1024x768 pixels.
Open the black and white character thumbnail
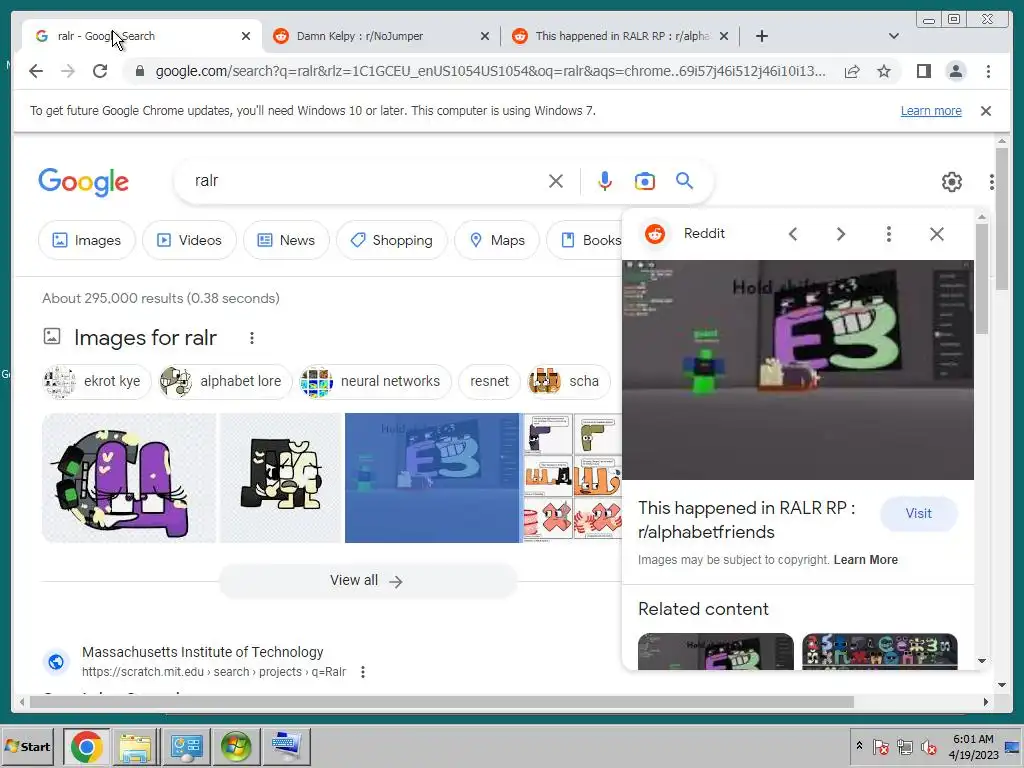280,478
